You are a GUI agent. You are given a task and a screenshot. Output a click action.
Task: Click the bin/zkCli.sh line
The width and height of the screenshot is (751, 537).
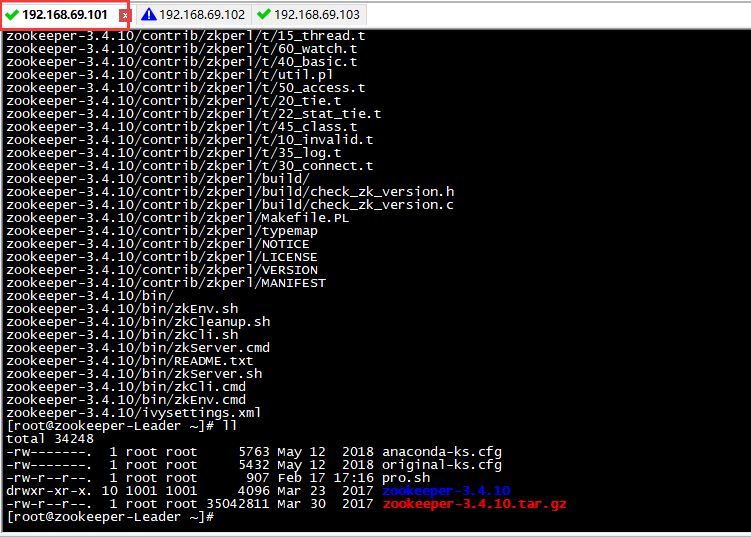pos(122,335)
